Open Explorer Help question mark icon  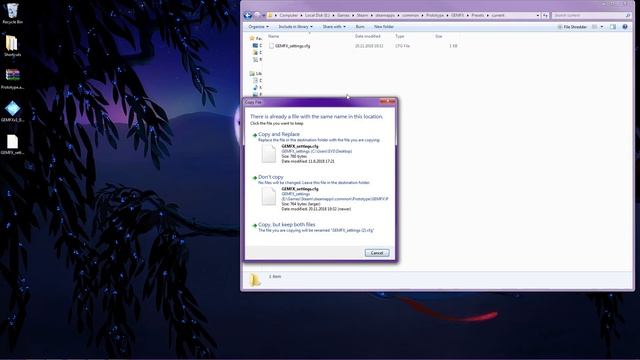click(625, 27)
